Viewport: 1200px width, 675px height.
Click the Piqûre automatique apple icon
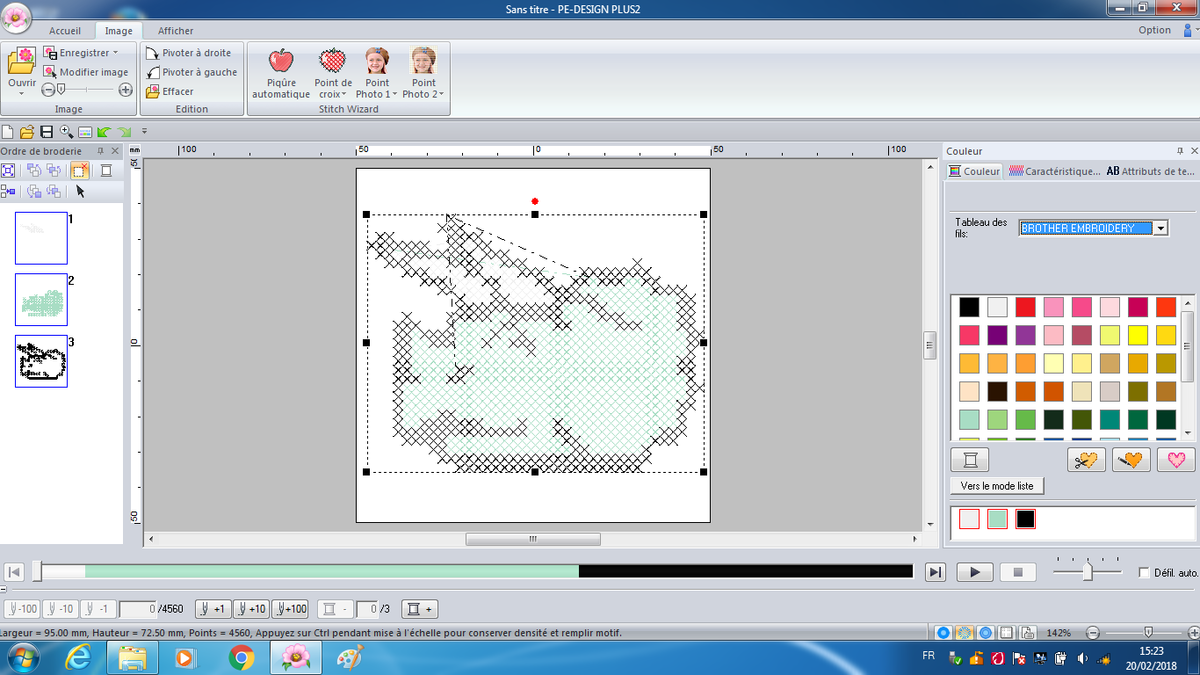coord(281,61)
